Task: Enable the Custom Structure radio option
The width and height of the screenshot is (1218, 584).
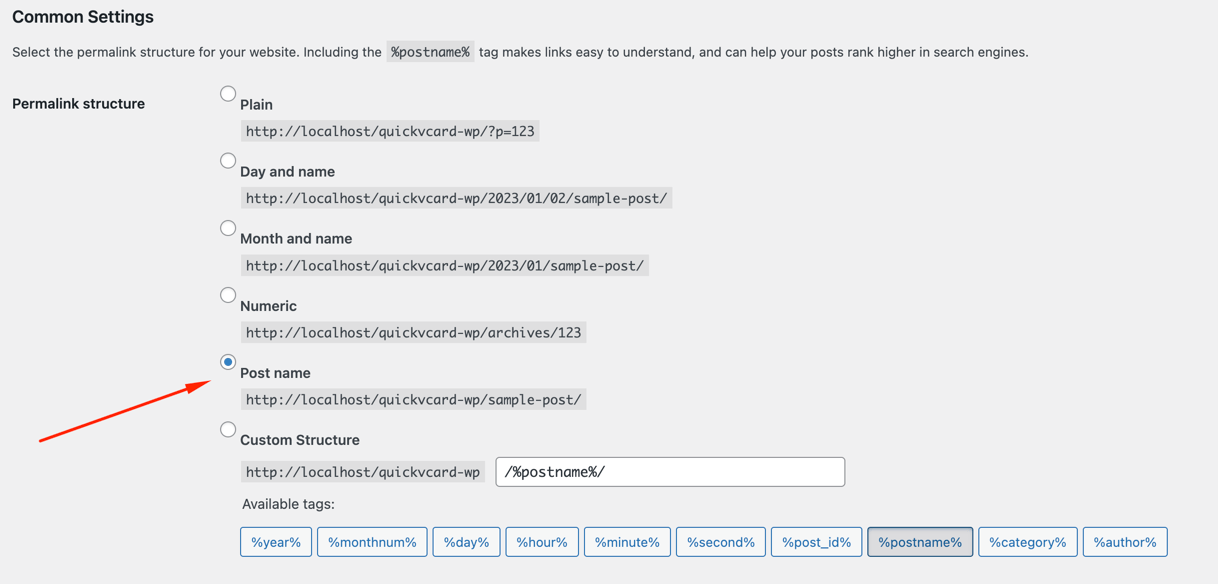Action: pos(228,430)
